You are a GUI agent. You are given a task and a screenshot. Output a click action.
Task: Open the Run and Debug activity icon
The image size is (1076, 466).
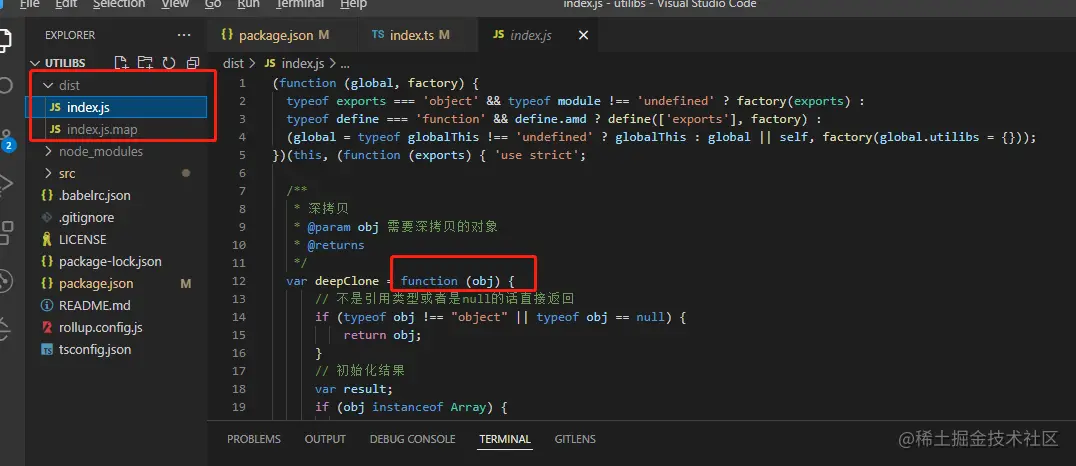click(x=5, y=184)
